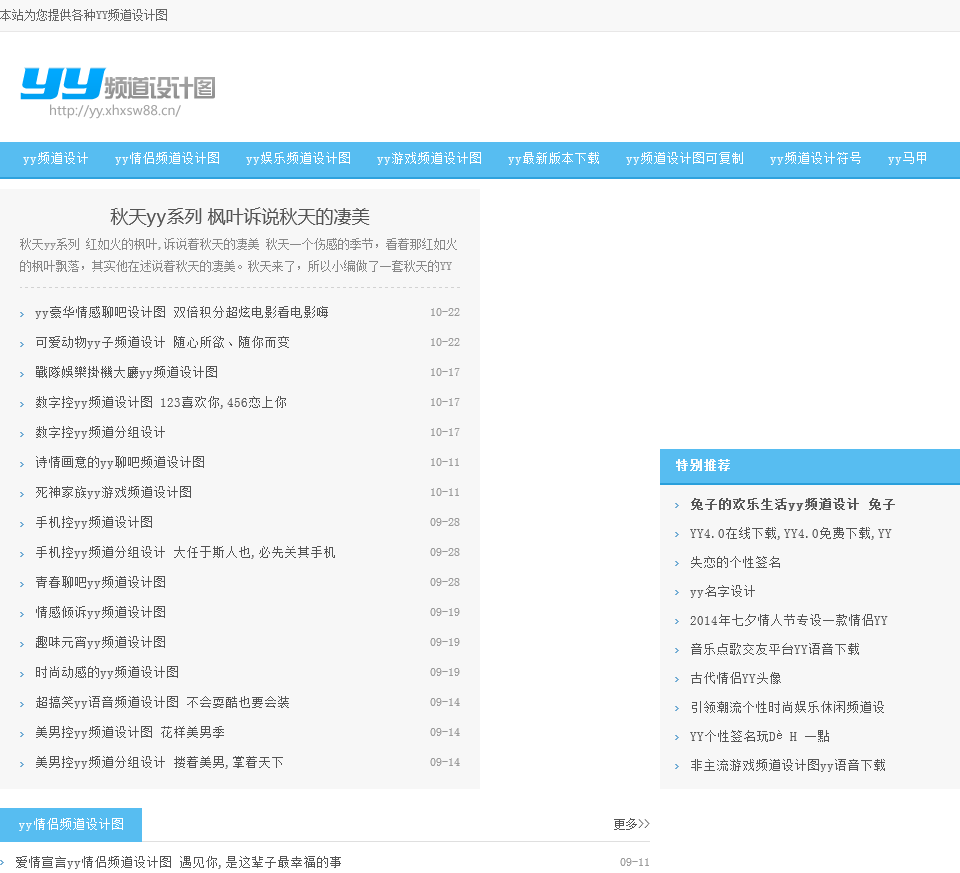Open article 青春聊吧yy频道设计图
The width and height of the screenshot is (960, 873).
tap(100, 582)
